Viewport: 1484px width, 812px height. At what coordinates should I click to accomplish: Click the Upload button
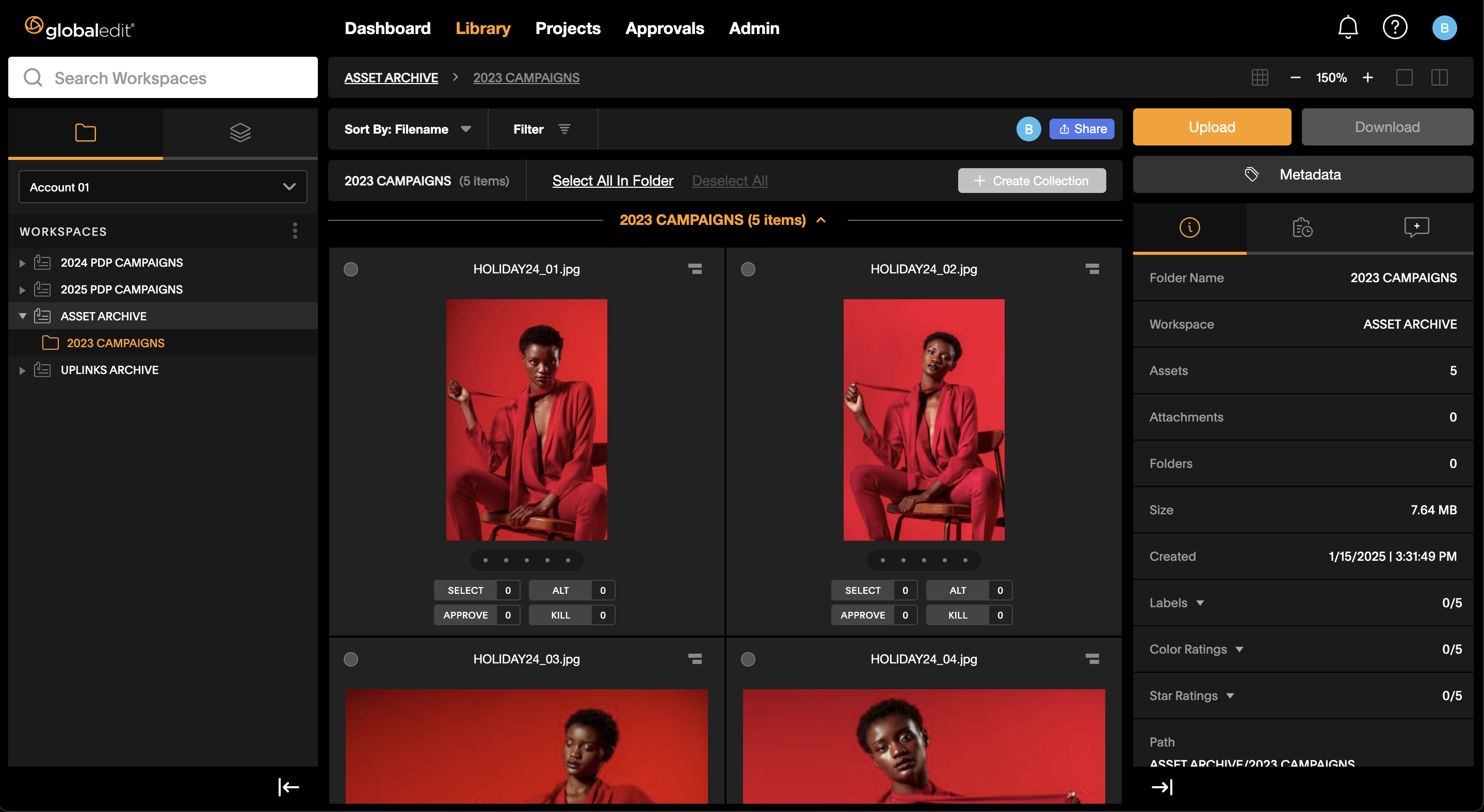(1212, 127)
